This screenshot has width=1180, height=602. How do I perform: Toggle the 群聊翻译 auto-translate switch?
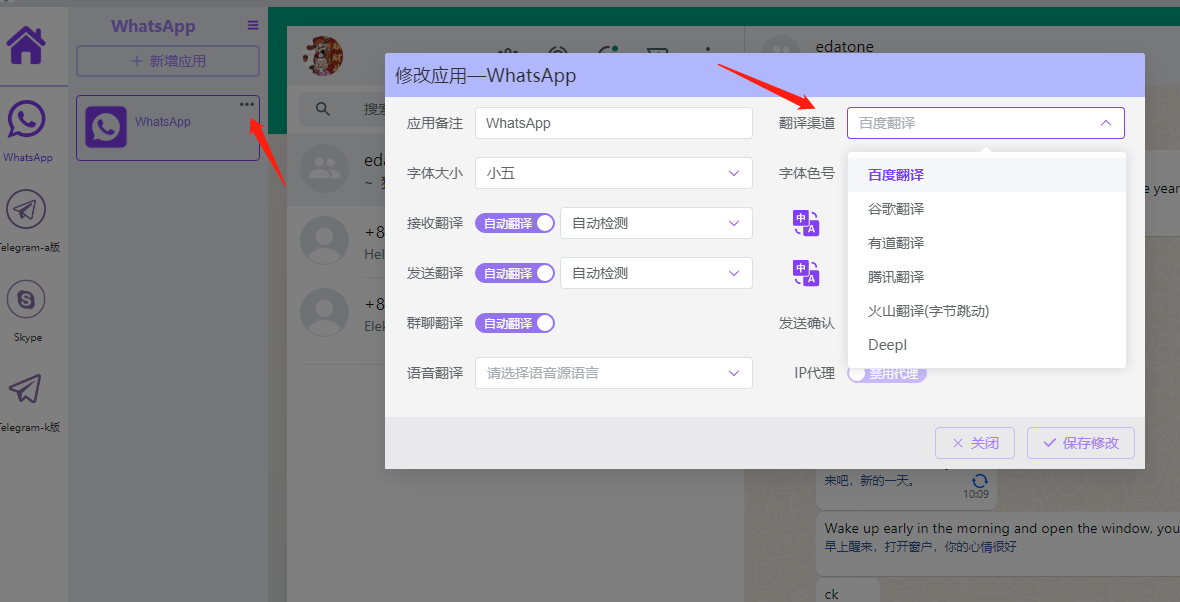(x=514, y=323)
